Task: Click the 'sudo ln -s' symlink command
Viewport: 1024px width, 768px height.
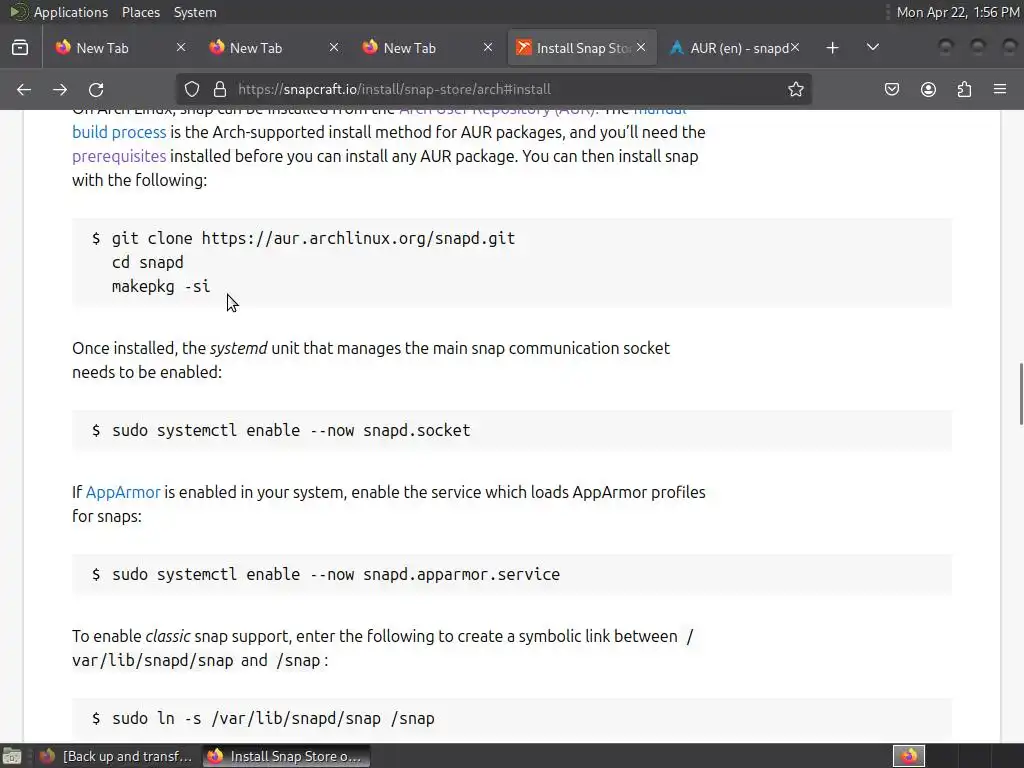Action: click(273, 718)
